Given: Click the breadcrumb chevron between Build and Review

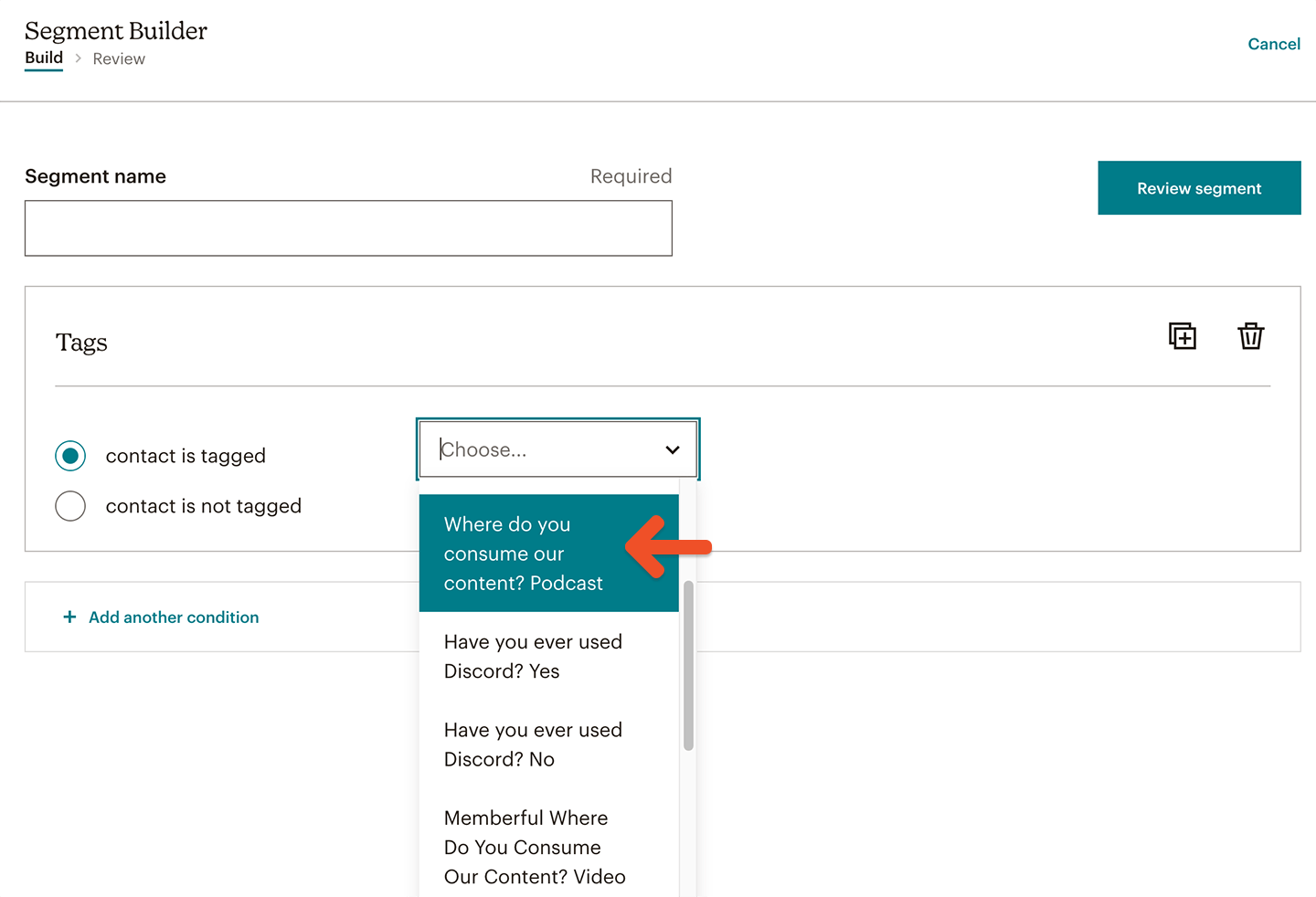Looking at the screenshot, I should [x=78, y=58].
